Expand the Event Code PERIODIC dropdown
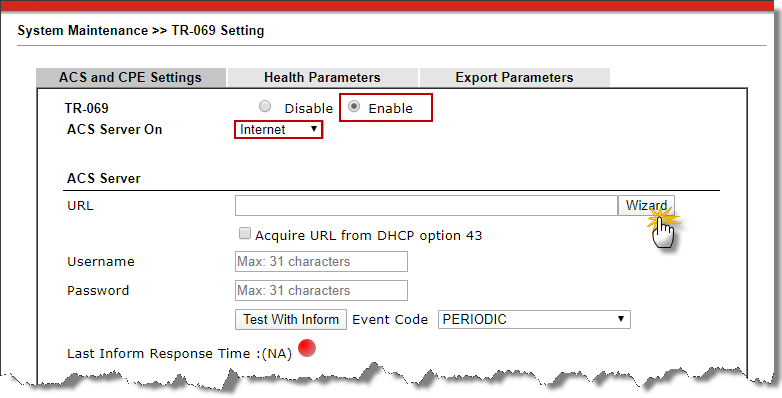Viewport: 782px width, 398px height. (x=534, y=319)
